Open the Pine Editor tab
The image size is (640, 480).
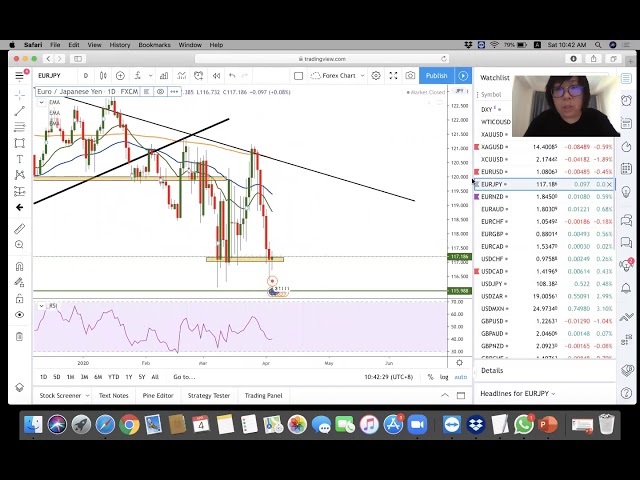tap(157, 395)
